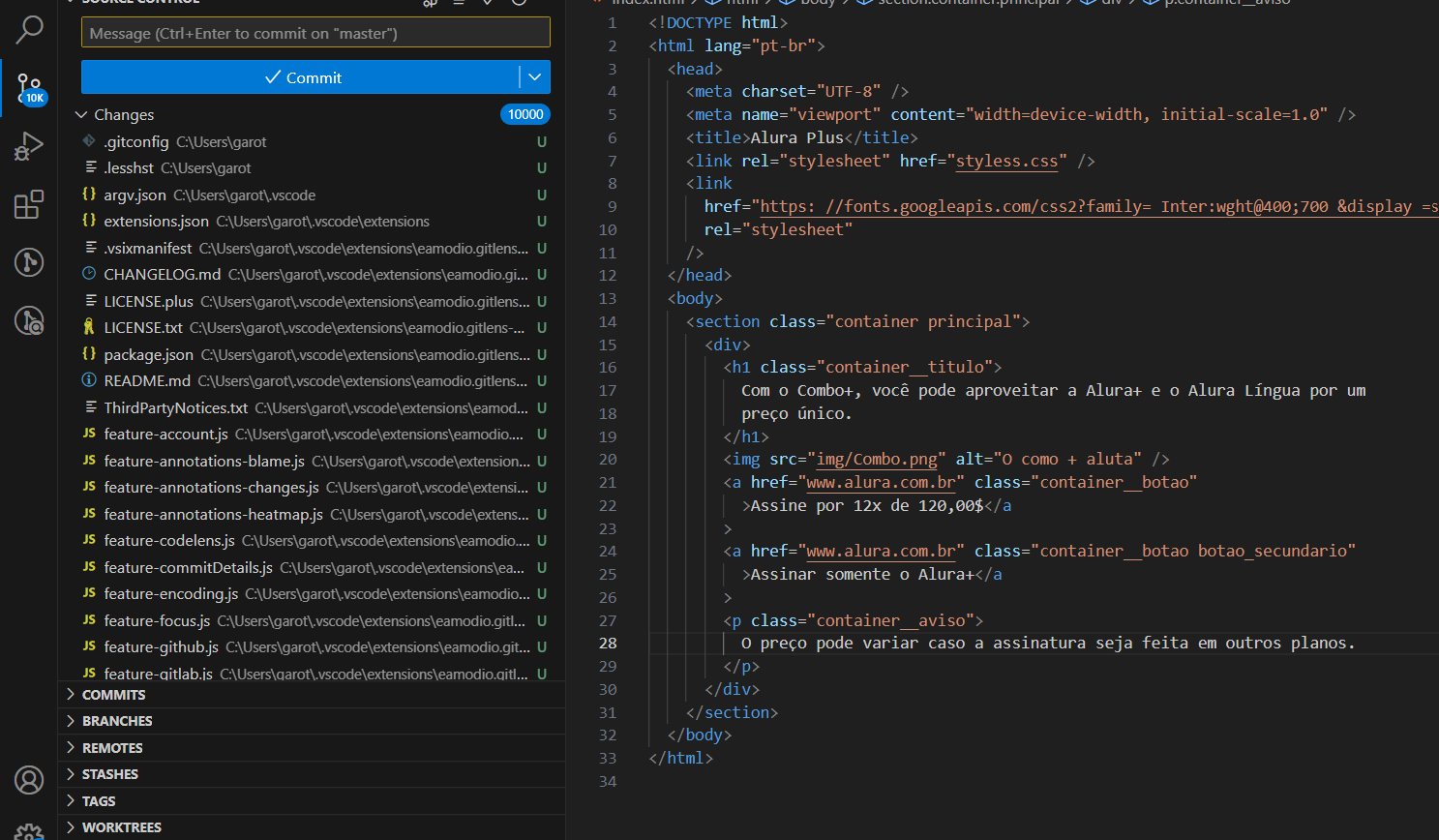Expand the COMMITS section
Viewport: 1439px width, 840px height.
click(312, 695)
